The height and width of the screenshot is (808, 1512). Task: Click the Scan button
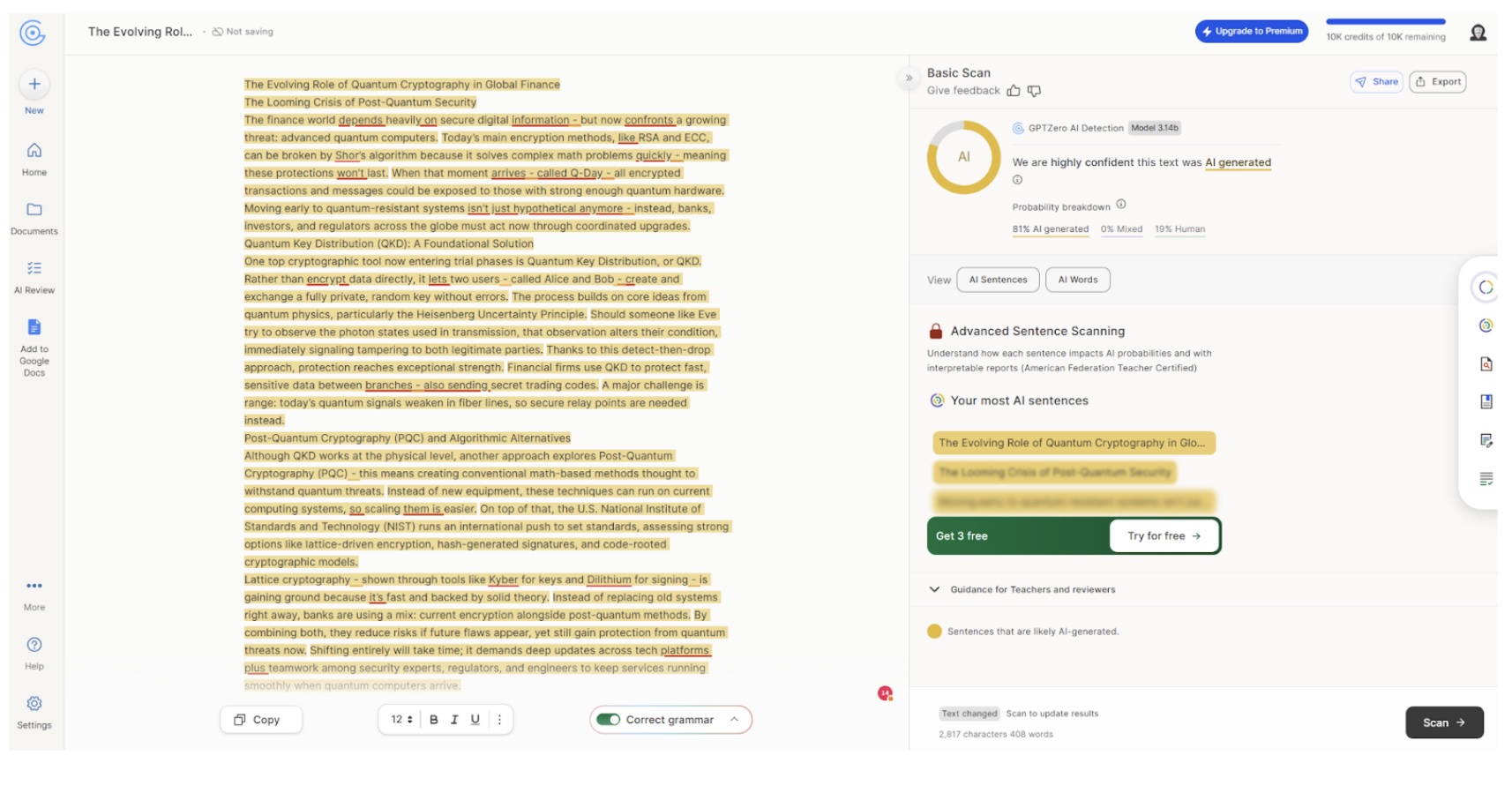click(x=1444, y=722)
